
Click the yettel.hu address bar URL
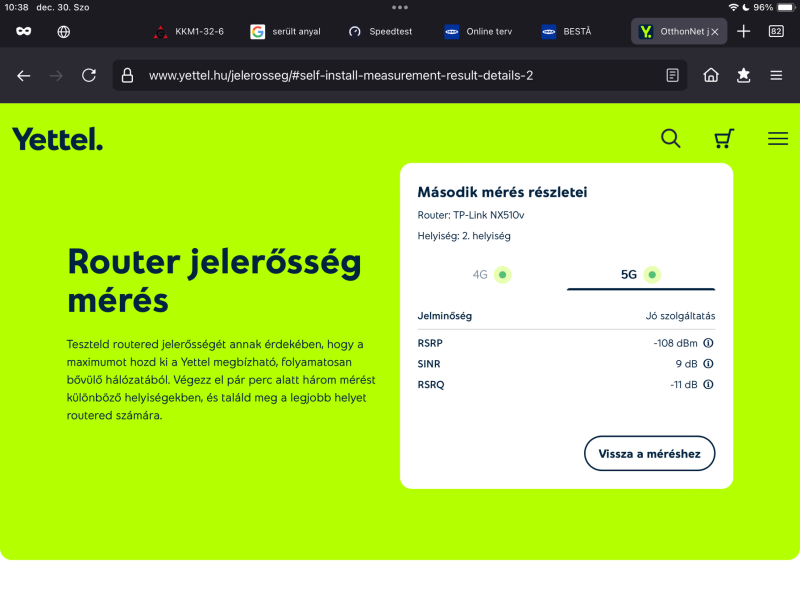pyautogui.click(x=341, y=76)
